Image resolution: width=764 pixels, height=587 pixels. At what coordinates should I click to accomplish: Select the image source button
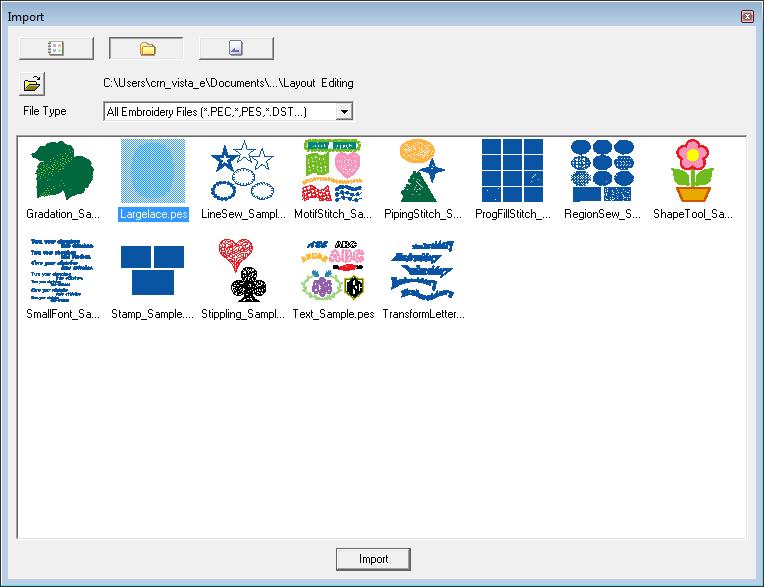click(x=236, y=48)
